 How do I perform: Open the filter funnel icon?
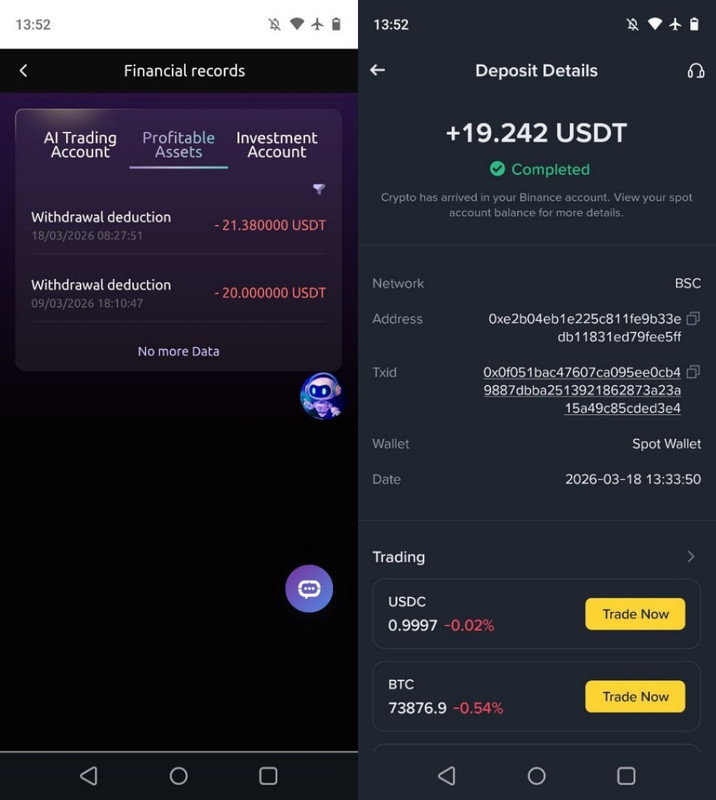pos(319,189)
